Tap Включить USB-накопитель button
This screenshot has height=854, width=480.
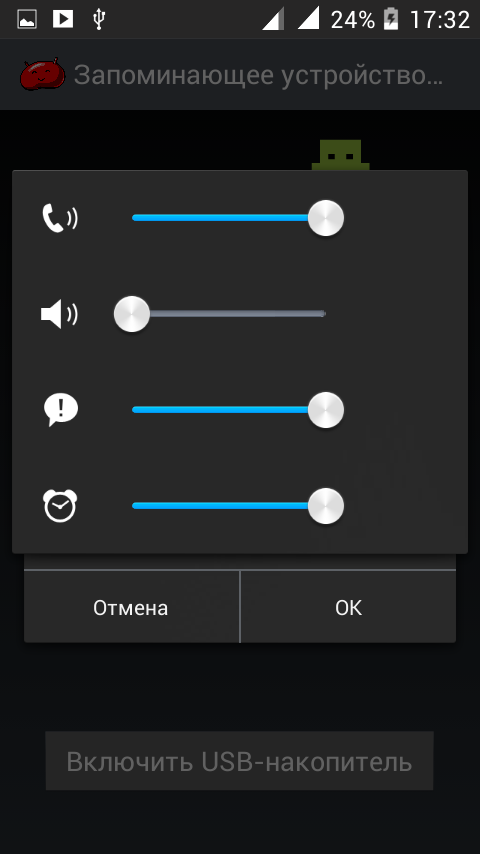click(239, 761)
